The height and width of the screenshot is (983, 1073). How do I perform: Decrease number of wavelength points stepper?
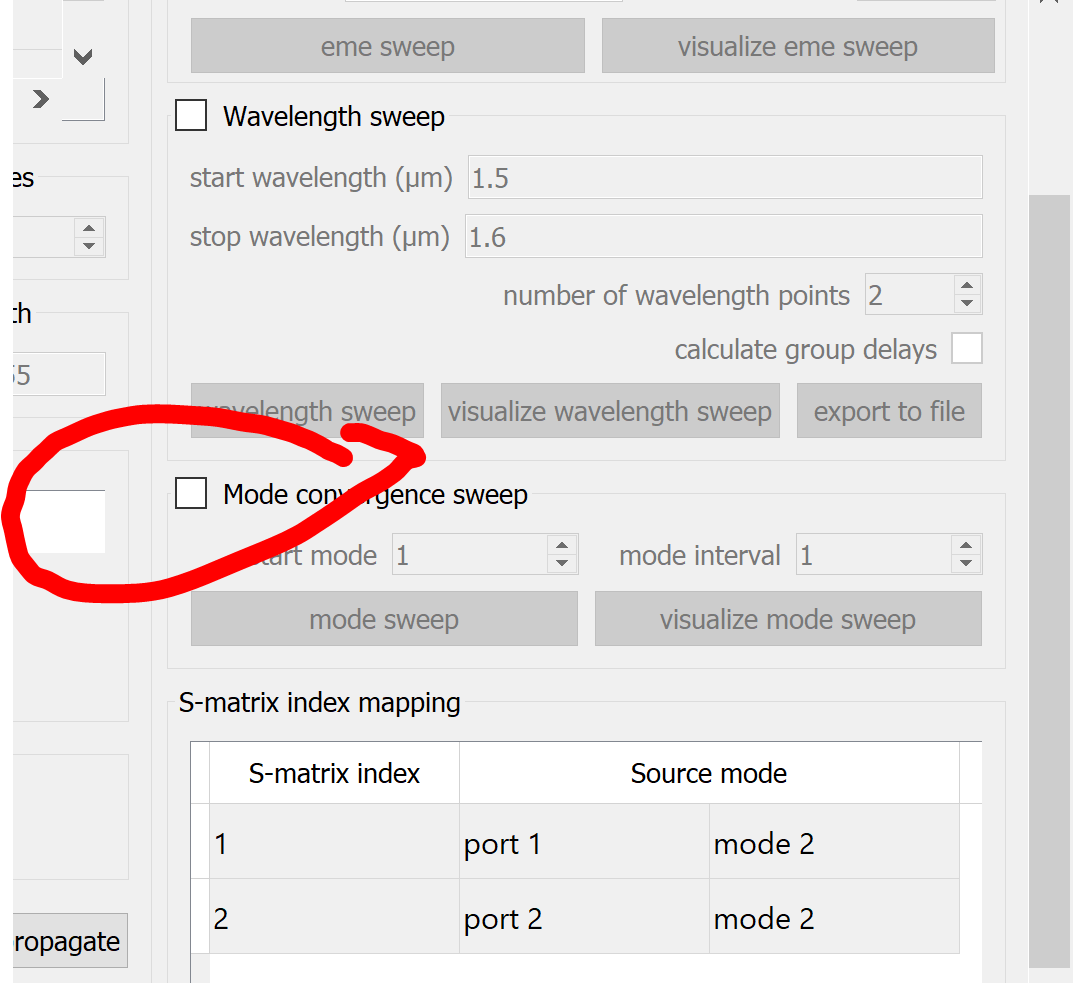(x=967, y=303)
